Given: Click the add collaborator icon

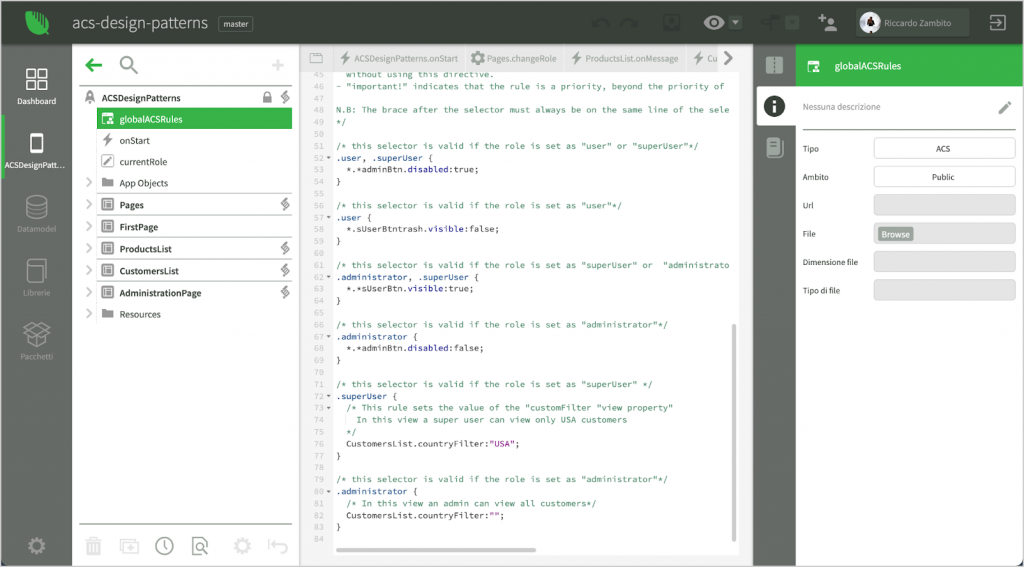Looking at the screenshot, I should (x=827, y=23).
